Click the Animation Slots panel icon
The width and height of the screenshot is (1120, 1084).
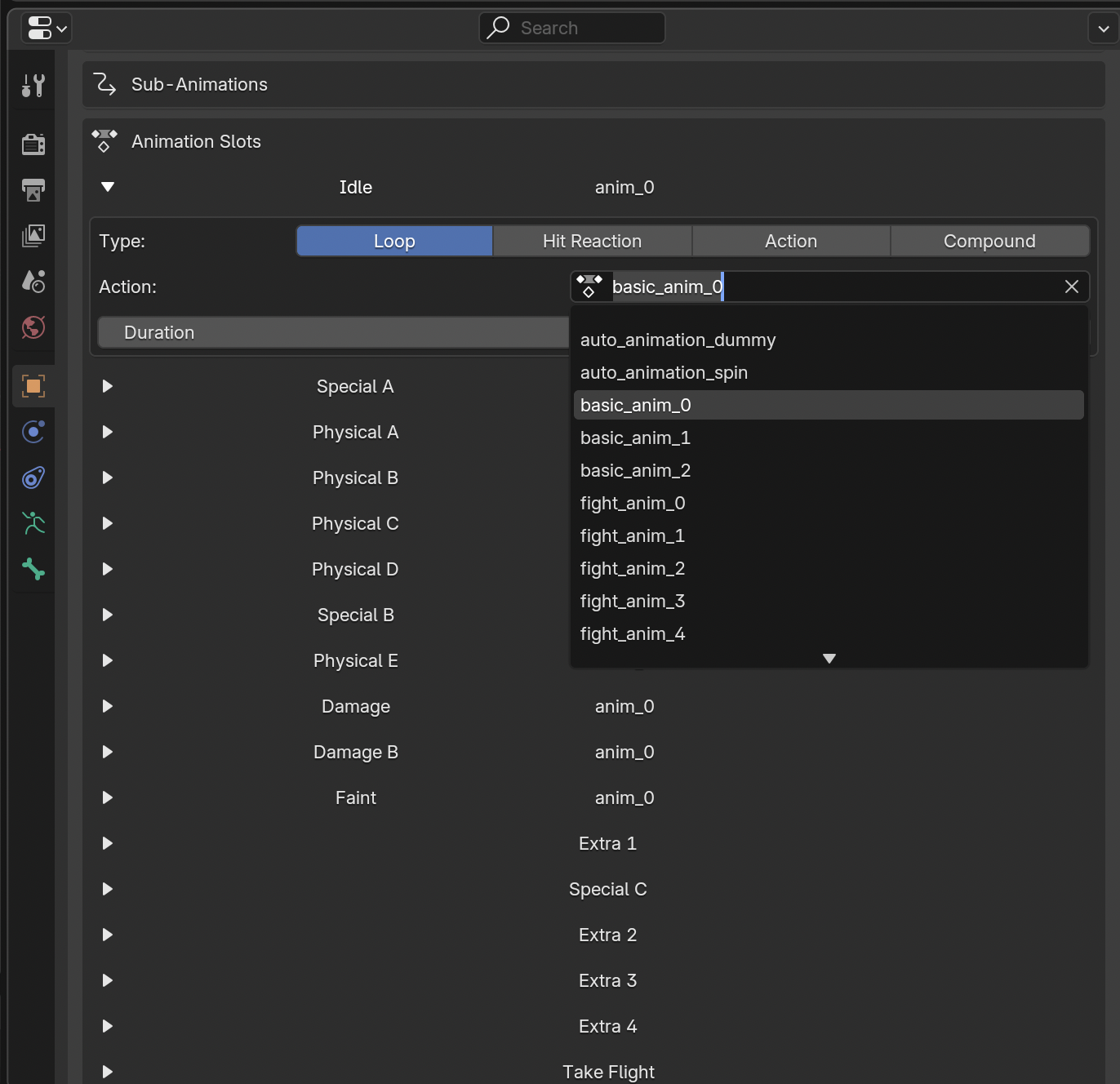pos(104,141)
